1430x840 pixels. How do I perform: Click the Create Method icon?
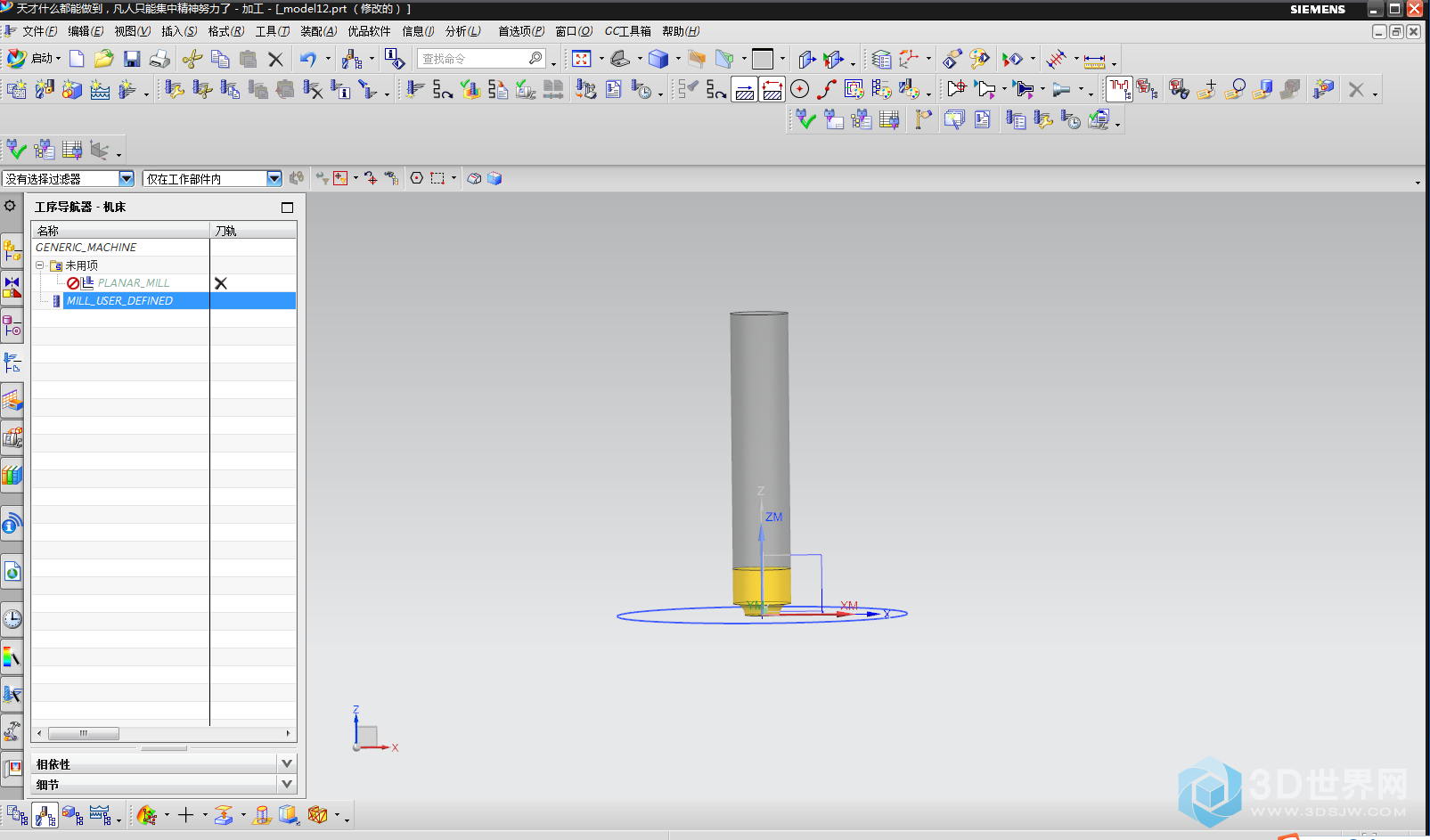100,89
